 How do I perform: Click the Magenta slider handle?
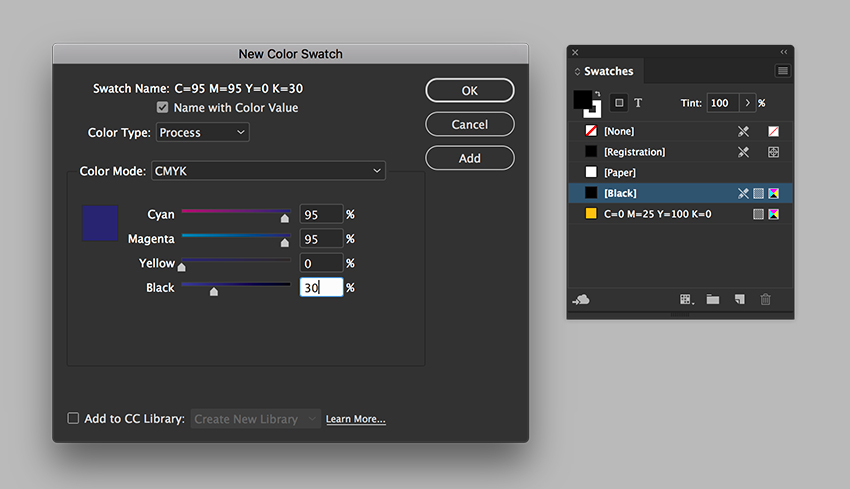point(285,242)
